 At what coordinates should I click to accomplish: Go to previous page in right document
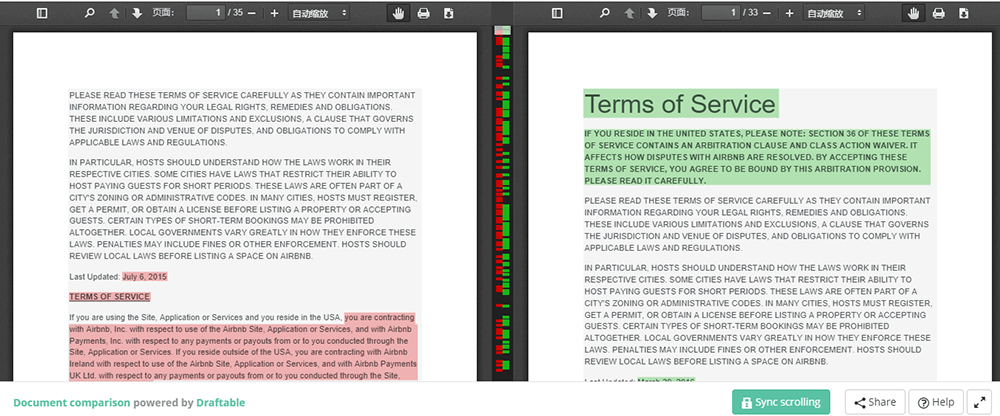(628, 13)
